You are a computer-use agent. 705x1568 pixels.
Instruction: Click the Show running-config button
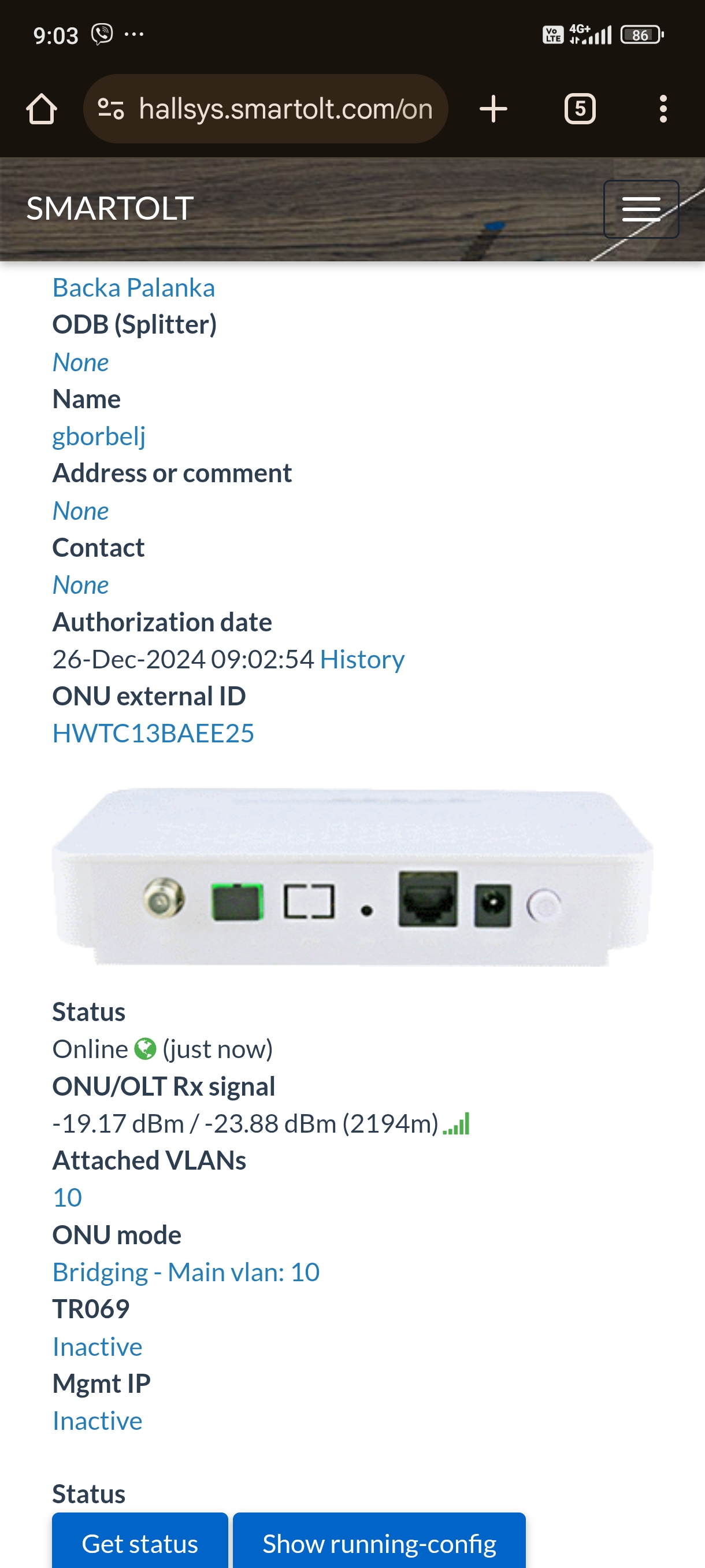click(379, 1541)
